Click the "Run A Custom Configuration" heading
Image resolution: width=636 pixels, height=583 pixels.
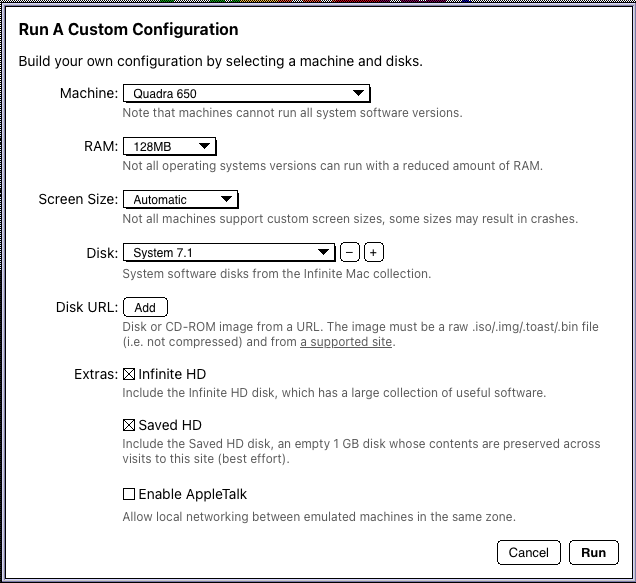[129, 30]
